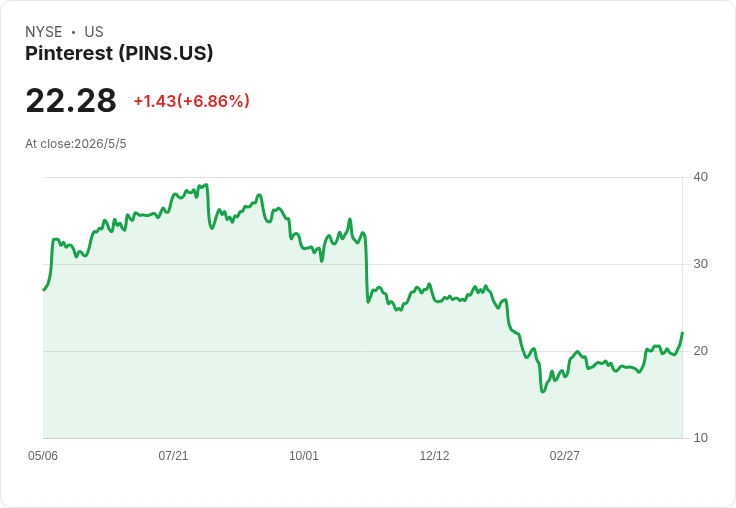Image resolution: width=736 pixels, height=508 pixels.
Task: Select the NYSE exchange label
Action: tap(44, 32)
